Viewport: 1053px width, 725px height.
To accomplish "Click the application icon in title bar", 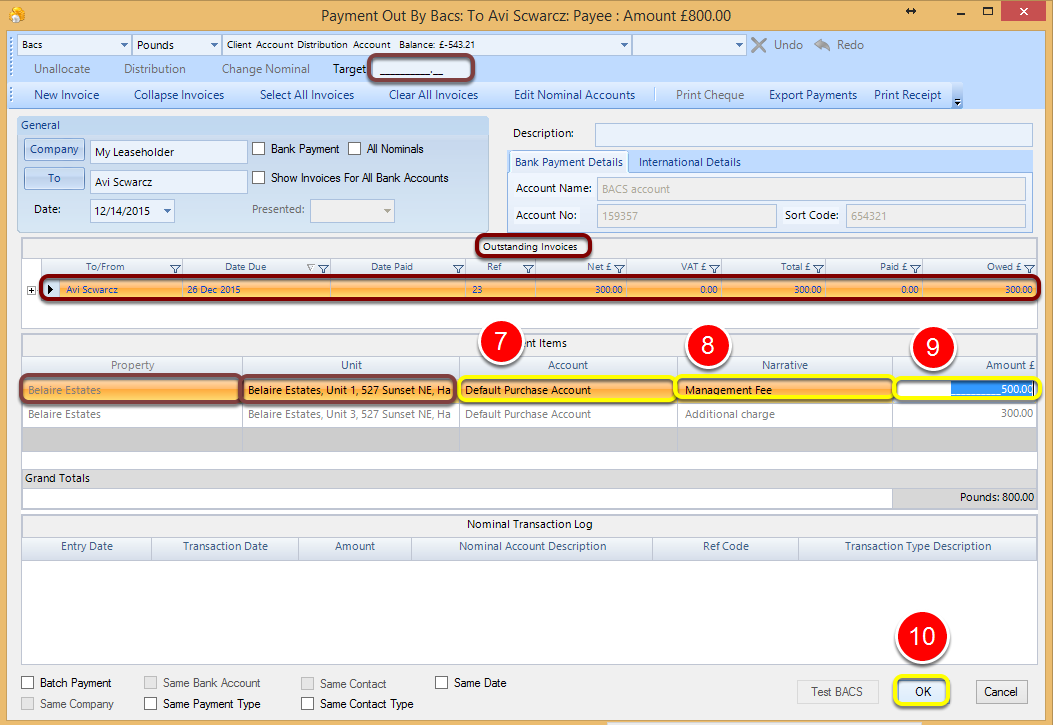I will tap(17, 14).
